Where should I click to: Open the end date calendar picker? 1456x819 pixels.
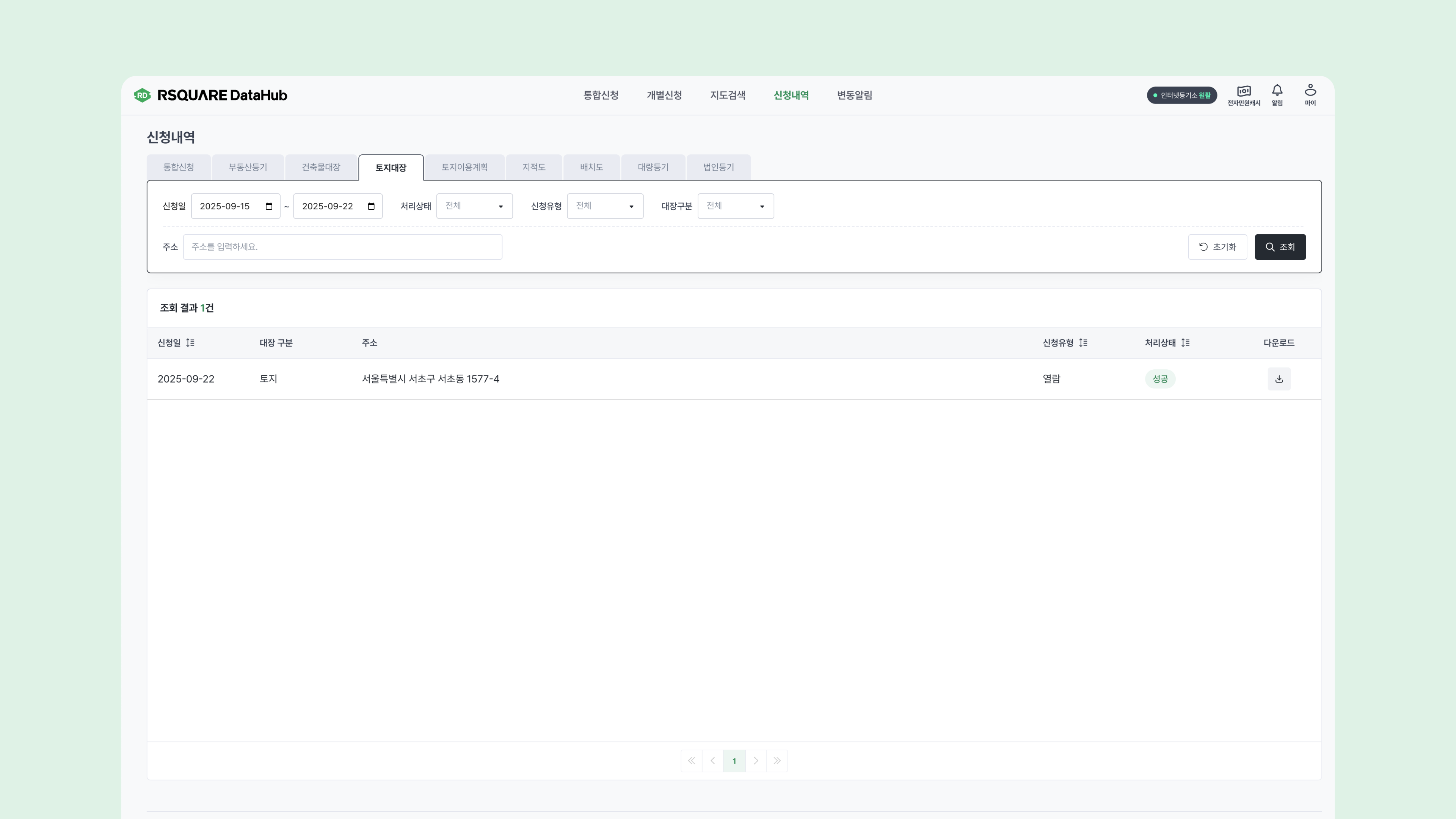coord(371,206)
